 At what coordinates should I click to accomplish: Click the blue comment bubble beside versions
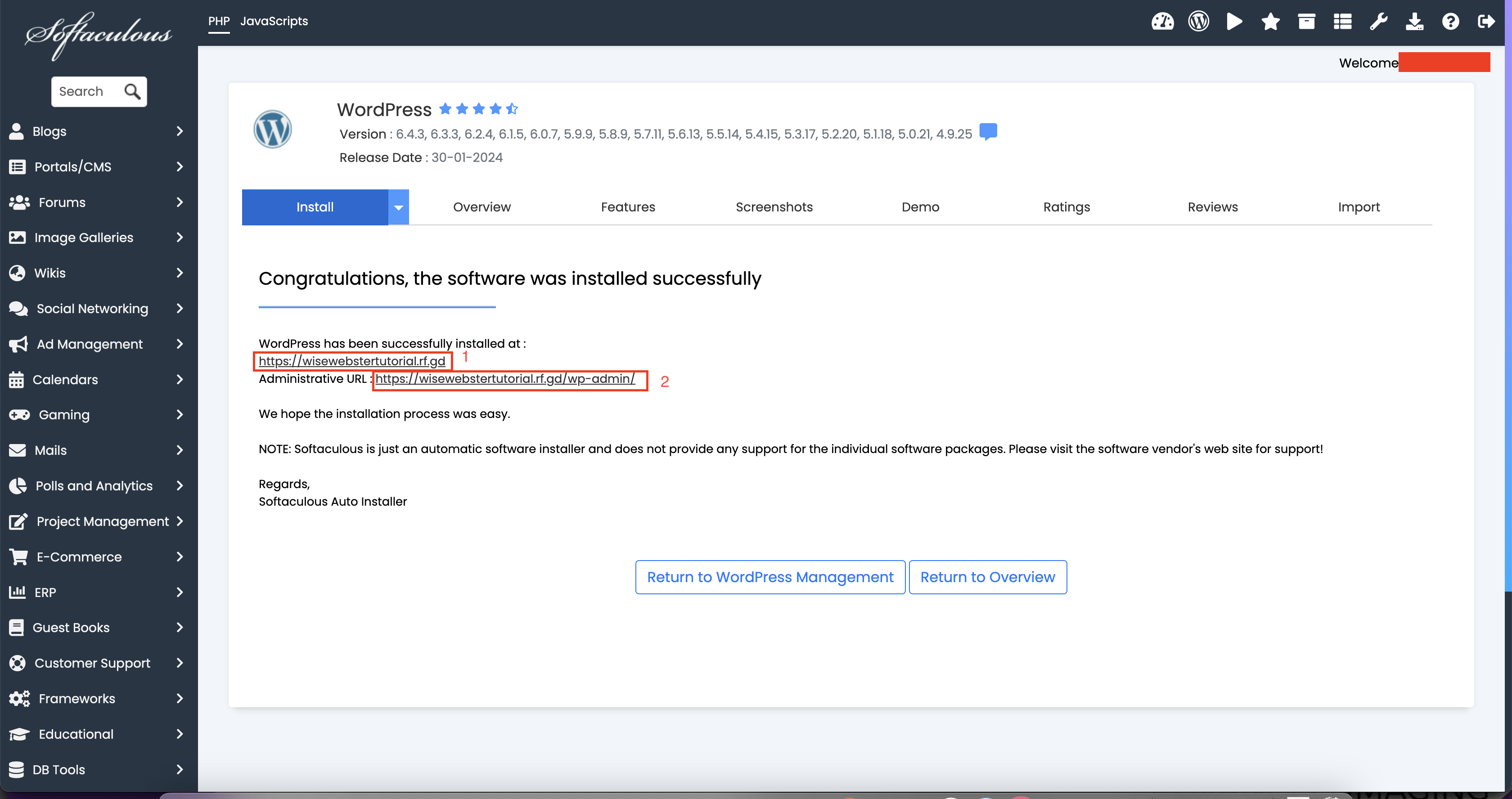click(988, 131)
